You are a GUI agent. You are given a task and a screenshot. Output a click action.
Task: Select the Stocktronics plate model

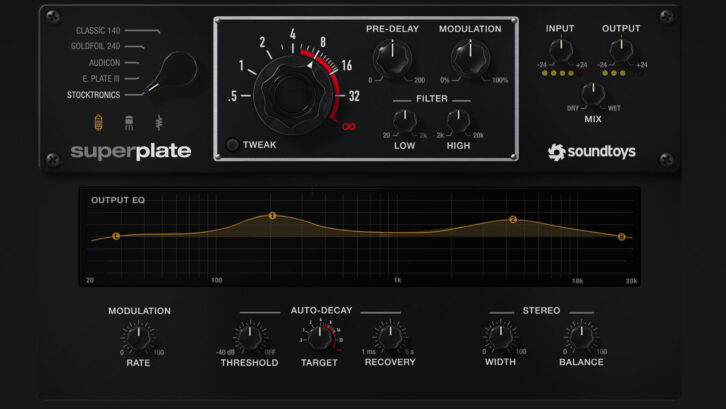point(94,95)
